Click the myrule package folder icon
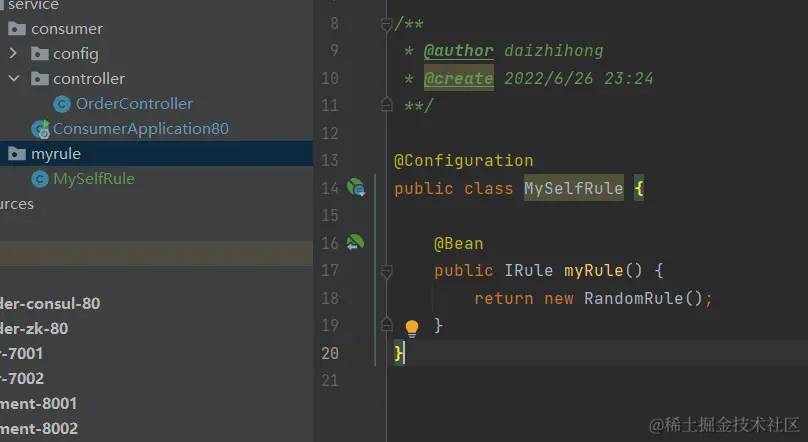This screenshot has width=808, height=442. (17, 154)
